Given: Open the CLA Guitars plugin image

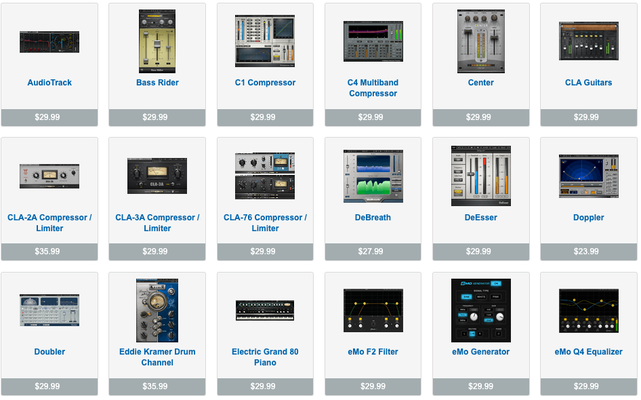Looking at the screenshot, I should 589,41.
